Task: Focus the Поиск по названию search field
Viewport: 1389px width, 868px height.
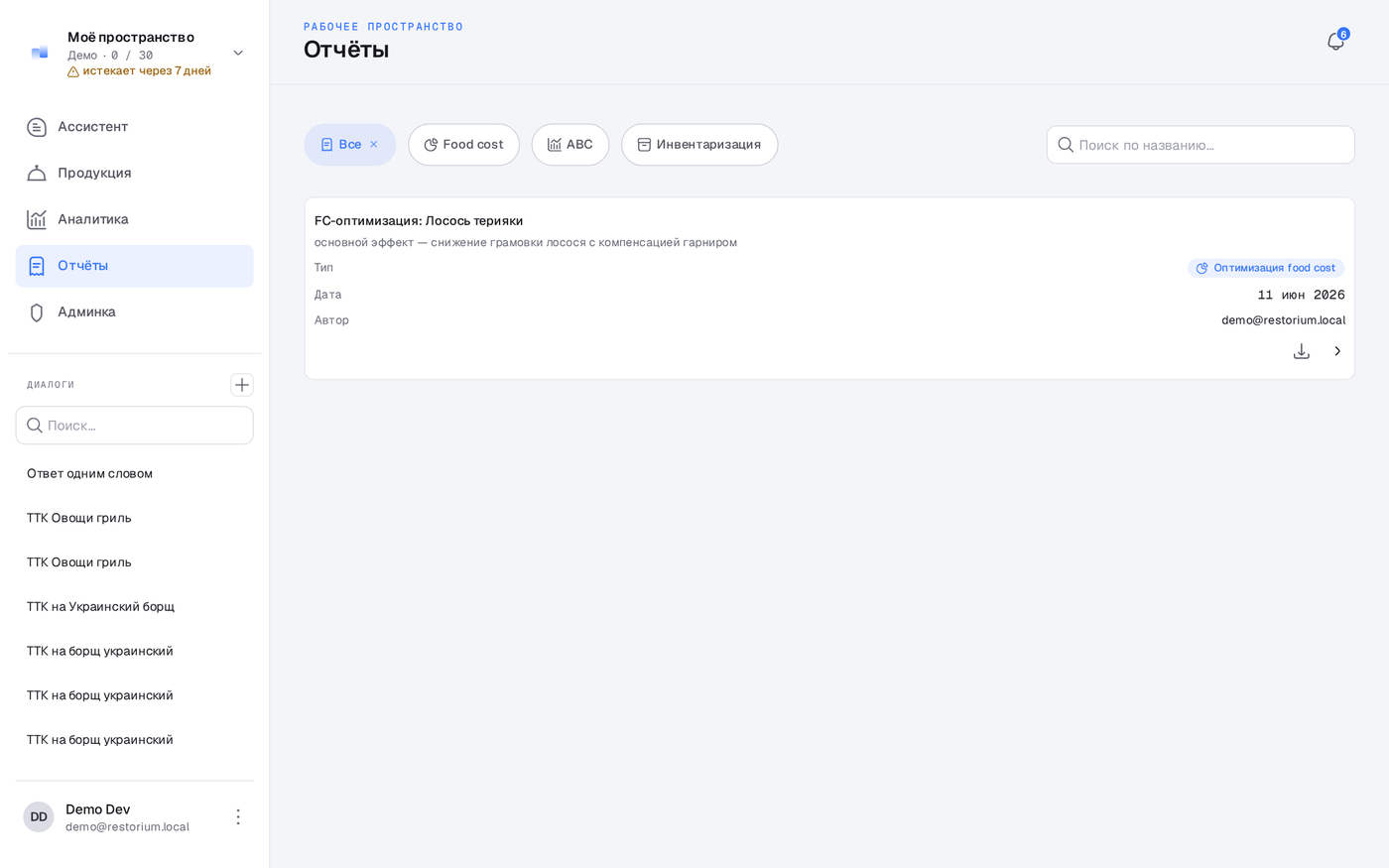Action: 1200,145
